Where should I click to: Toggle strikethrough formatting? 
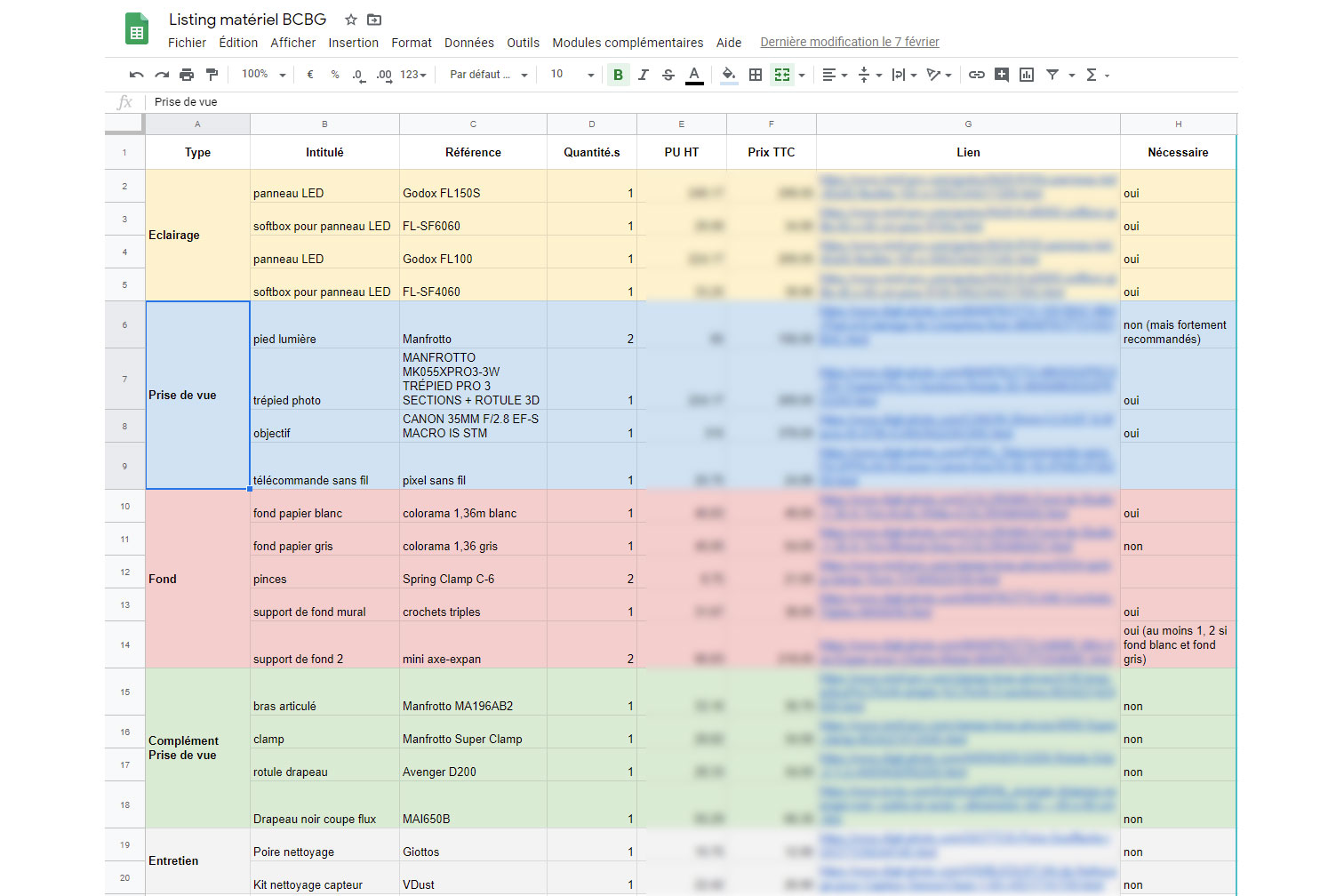coord(668,75)
